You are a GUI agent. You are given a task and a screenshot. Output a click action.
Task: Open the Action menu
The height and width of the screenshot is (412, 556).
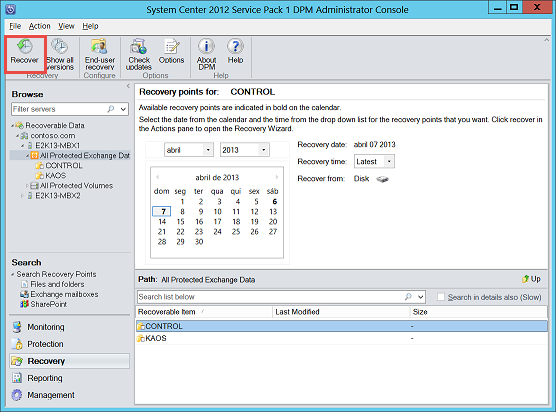pyautogui.click(x=39, y=26)
